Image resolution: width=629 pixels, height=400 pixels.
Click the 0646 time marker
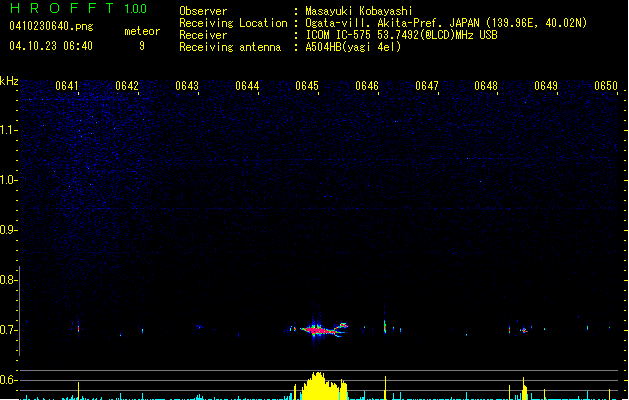point(367,86)
